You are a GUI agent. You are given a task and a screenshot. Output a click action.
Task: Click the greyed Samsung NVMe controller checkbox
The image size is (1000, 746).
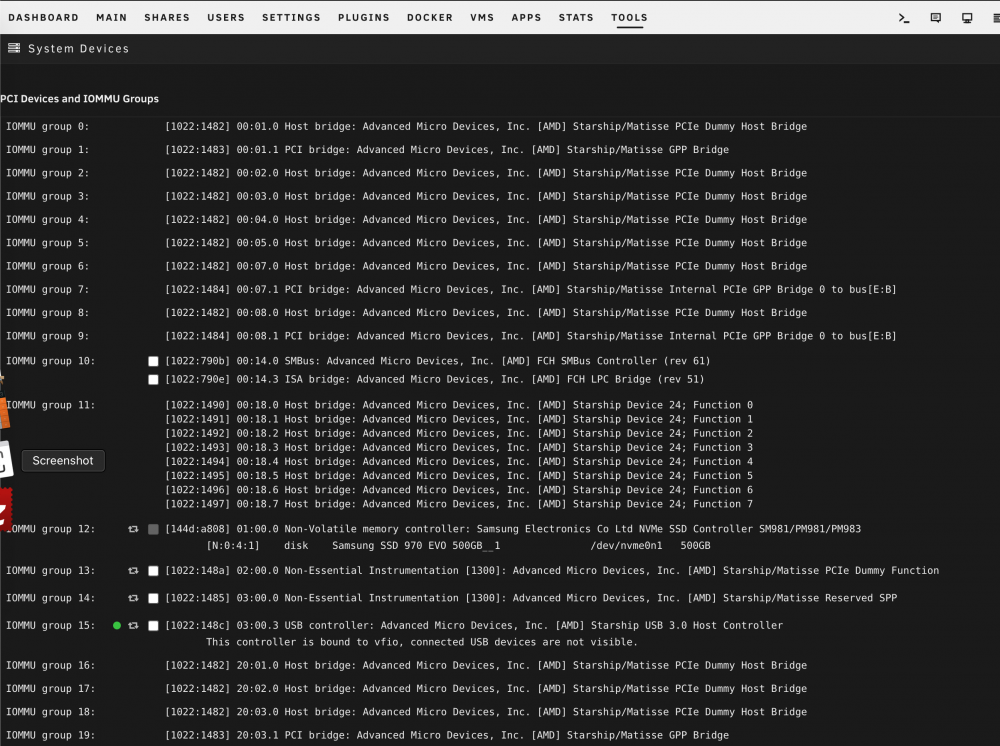pyautogui.click(x=153, y=529)
